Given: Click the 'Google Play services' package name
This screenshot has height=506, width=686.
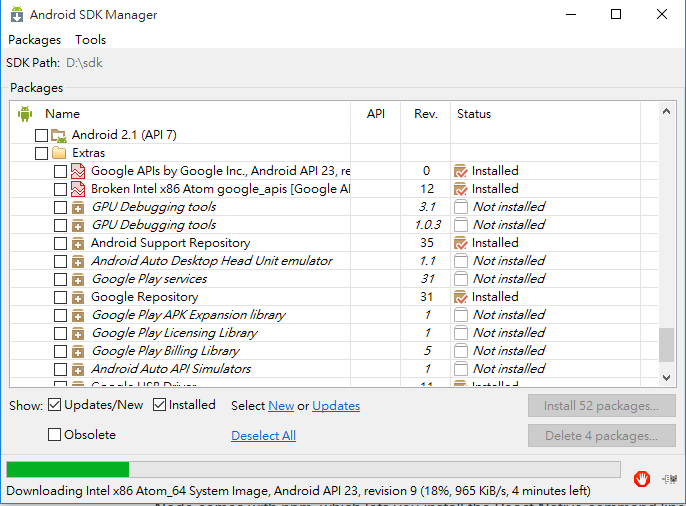Looking at the screenshot, I should click(x=149, y=279).
